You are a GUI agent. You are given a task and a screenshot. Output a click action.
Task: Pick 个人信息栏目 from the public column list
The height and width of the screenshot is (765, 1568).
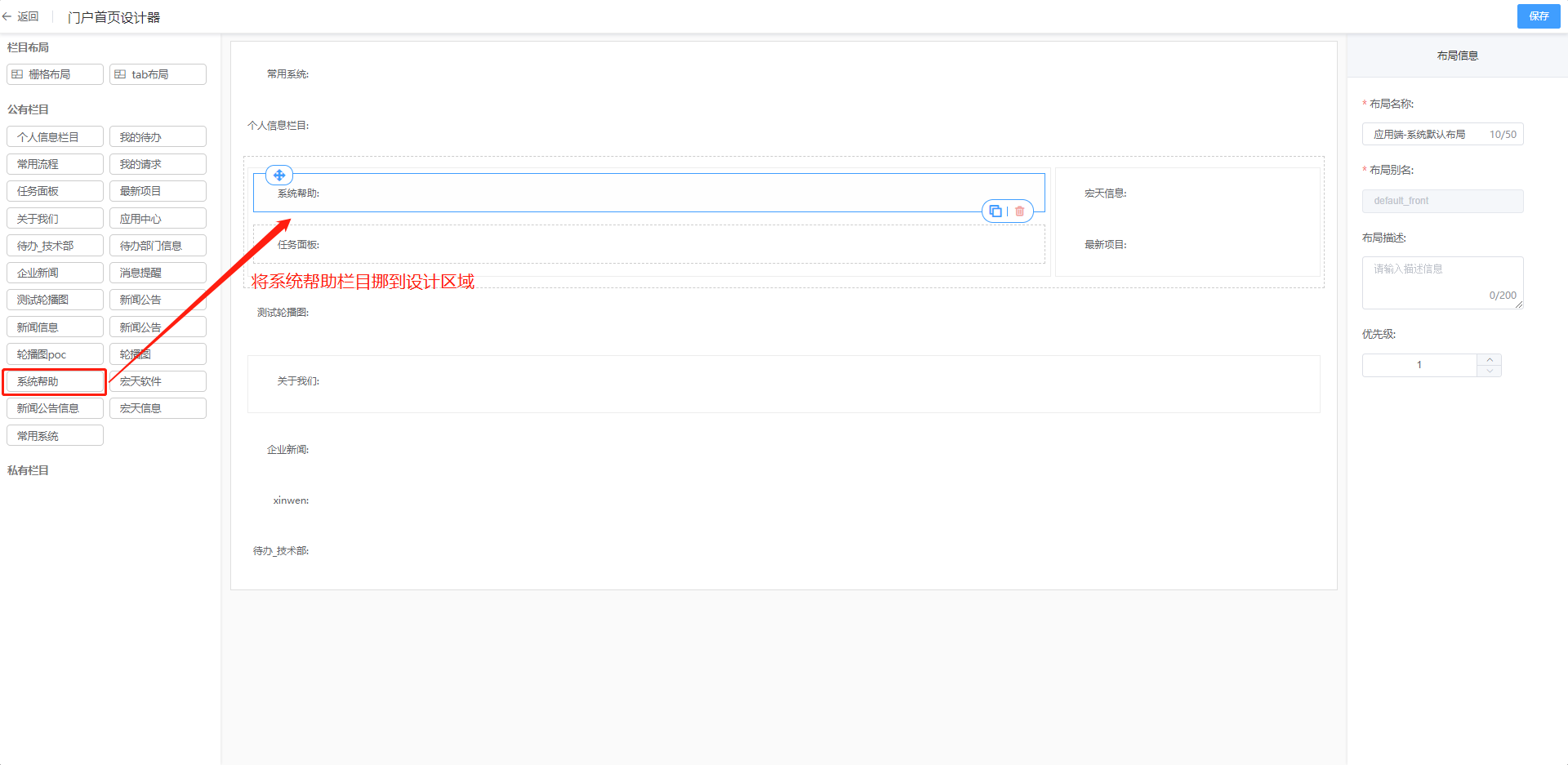[55, 137]
